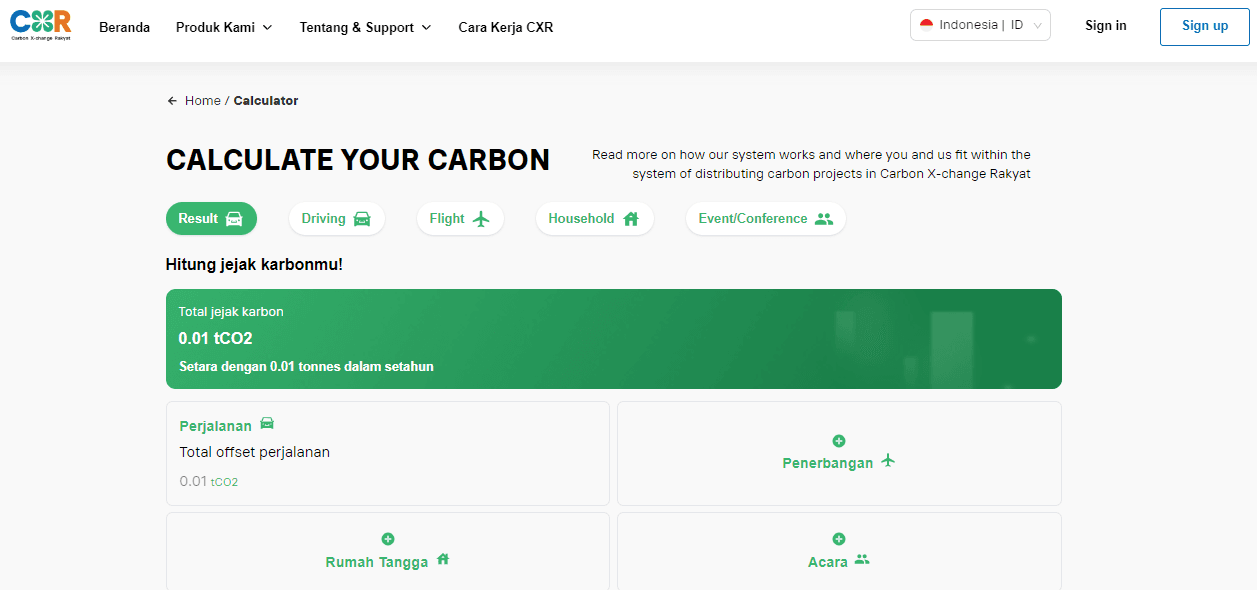Click the Sign in link
The height and width of the screenshot is (590, 1257).
(1106, 26)
